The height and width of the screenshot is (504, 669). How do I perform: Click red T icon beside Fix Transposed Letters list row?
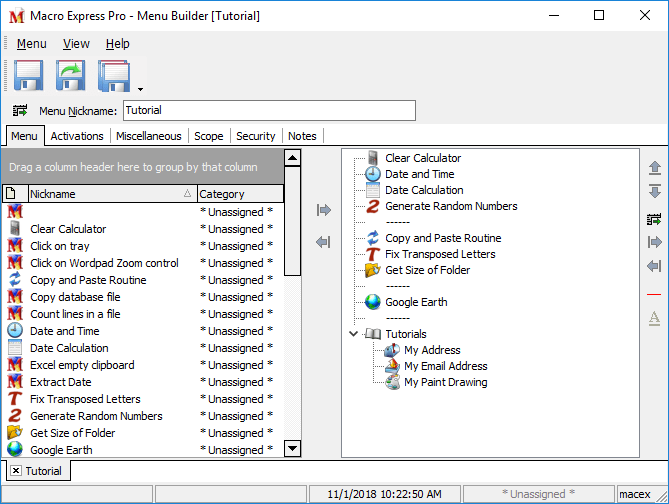coord(15,399)
